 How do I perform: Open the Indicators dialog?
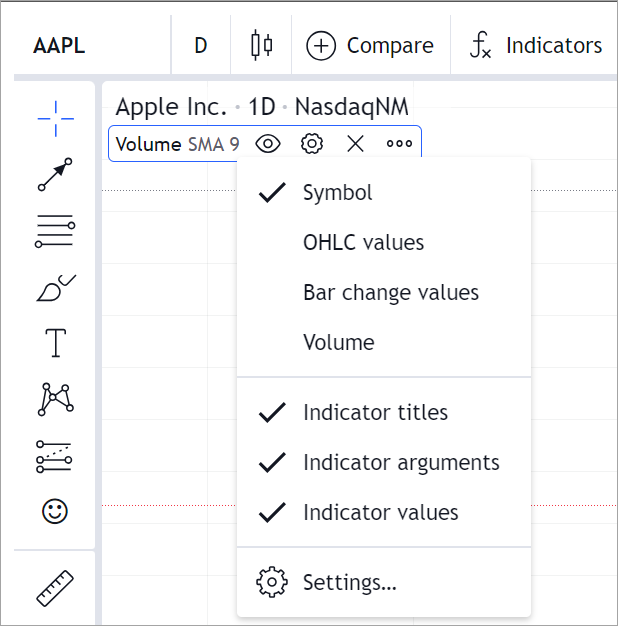coord(536,45)
